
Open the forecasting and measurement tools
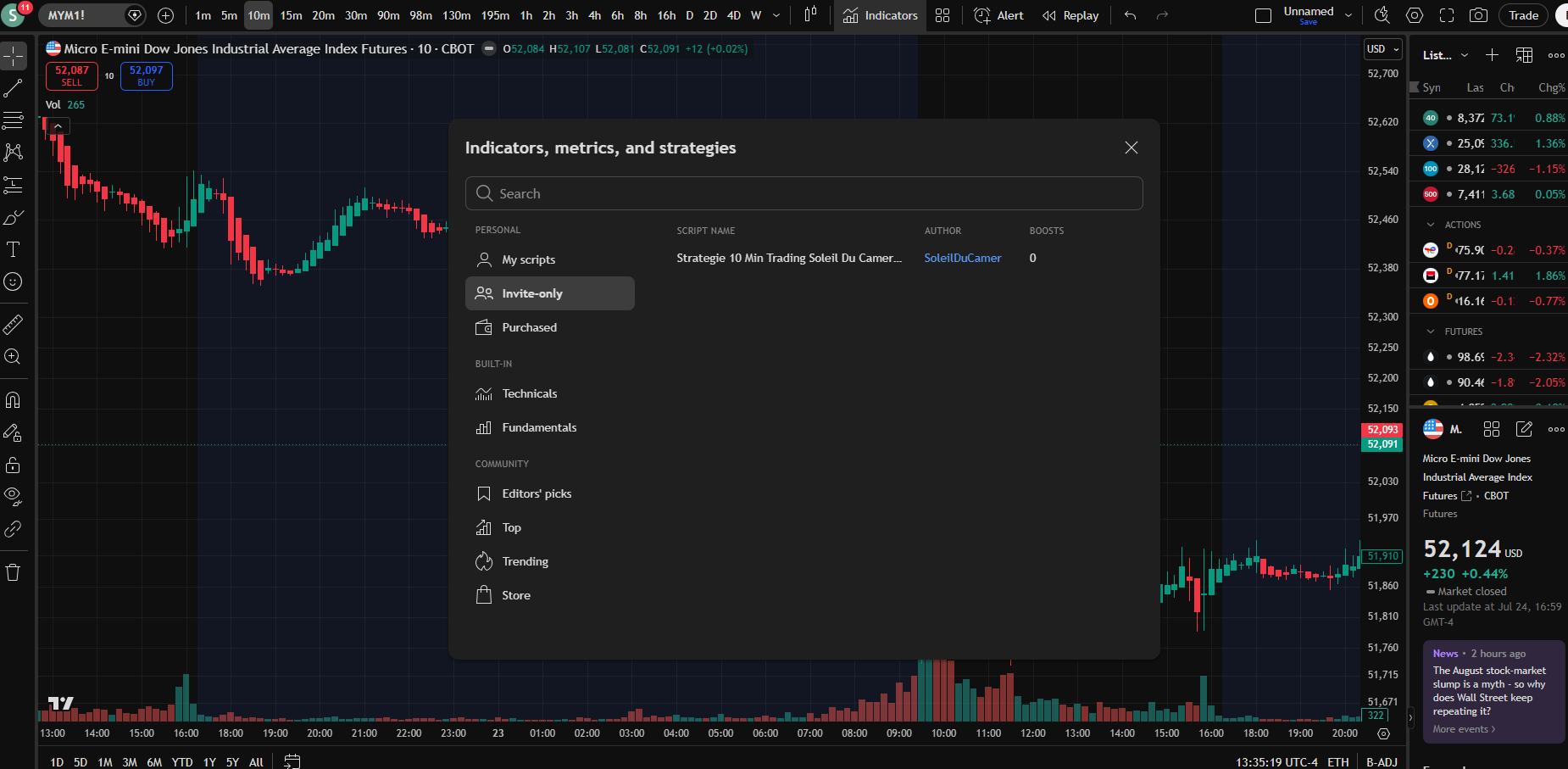pyautogui.click(x=14, y=185)
